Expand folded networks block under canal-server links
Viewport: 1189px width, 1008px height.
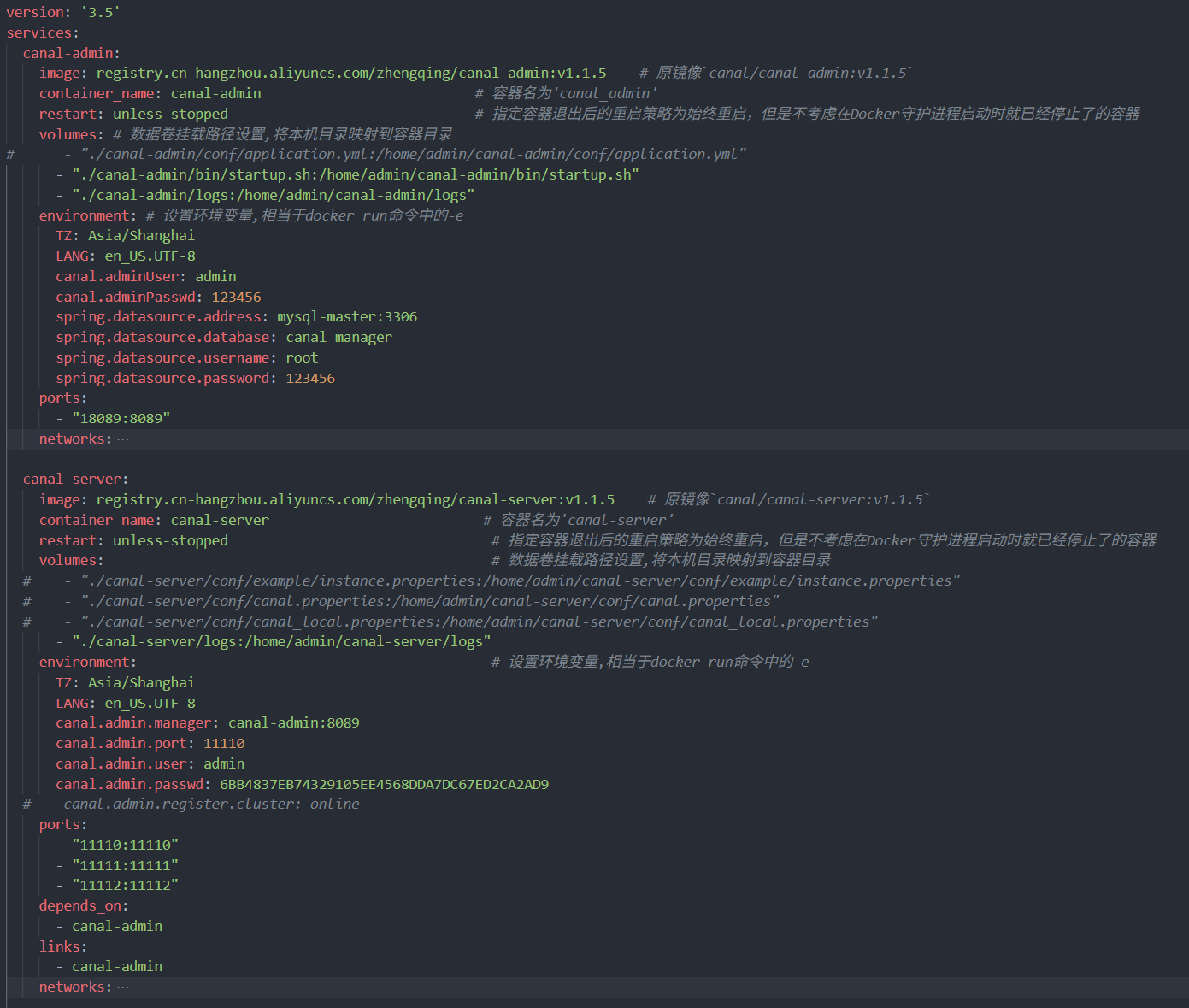(123, 987)
